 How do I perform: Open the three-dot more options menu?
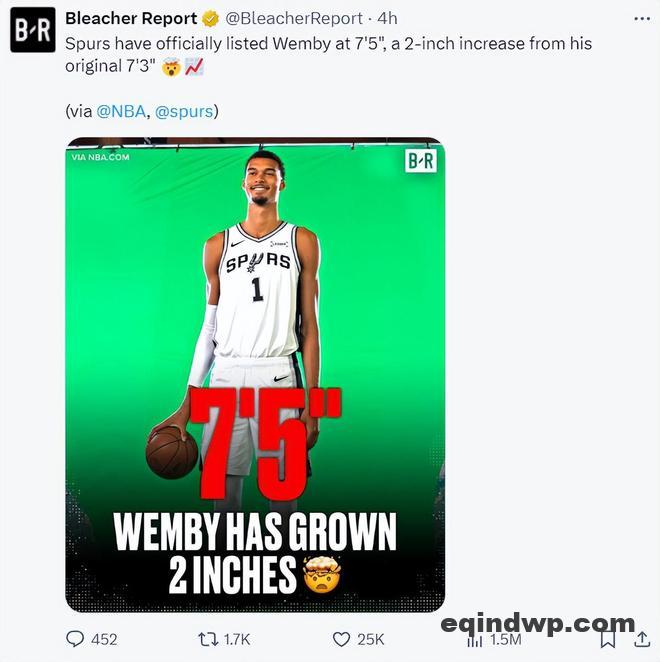[642, 19]
